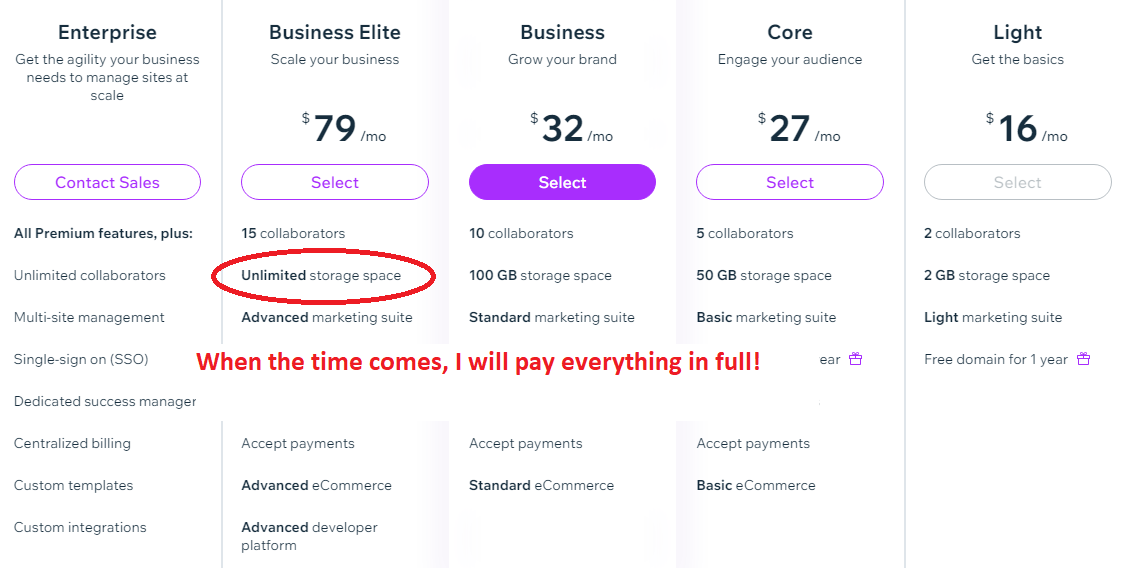Click the Contact Sales button
This screenshot has width=1122, height=568.
click(107, 182)
